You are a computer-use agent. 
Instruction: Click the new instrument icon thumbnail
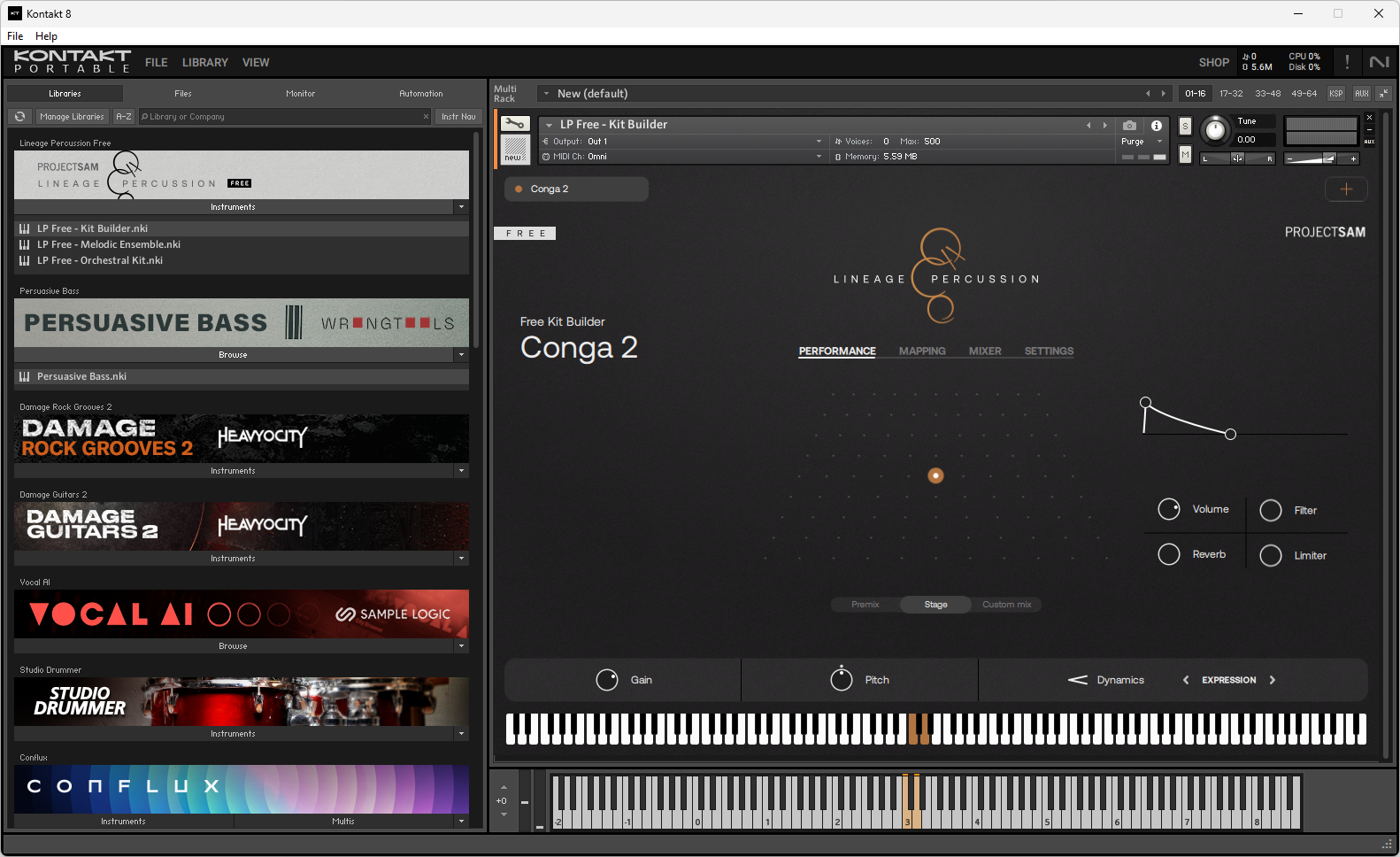515,149
